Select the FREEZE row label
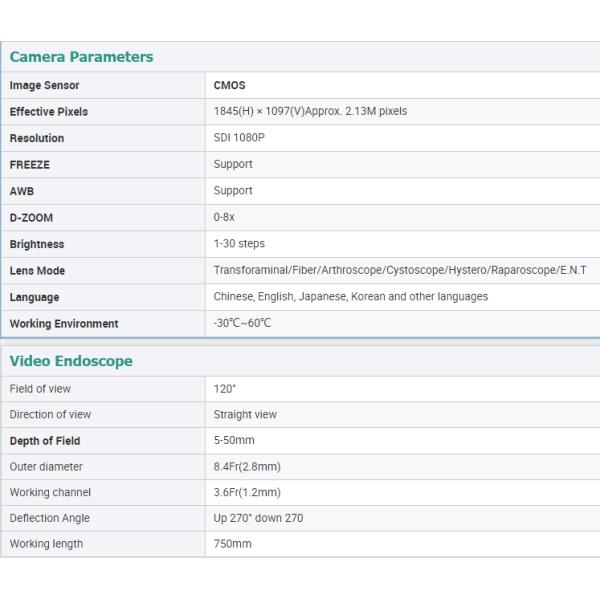Image resolution: width=600 pixels, height=600 pixels. [x=29, y=164]
